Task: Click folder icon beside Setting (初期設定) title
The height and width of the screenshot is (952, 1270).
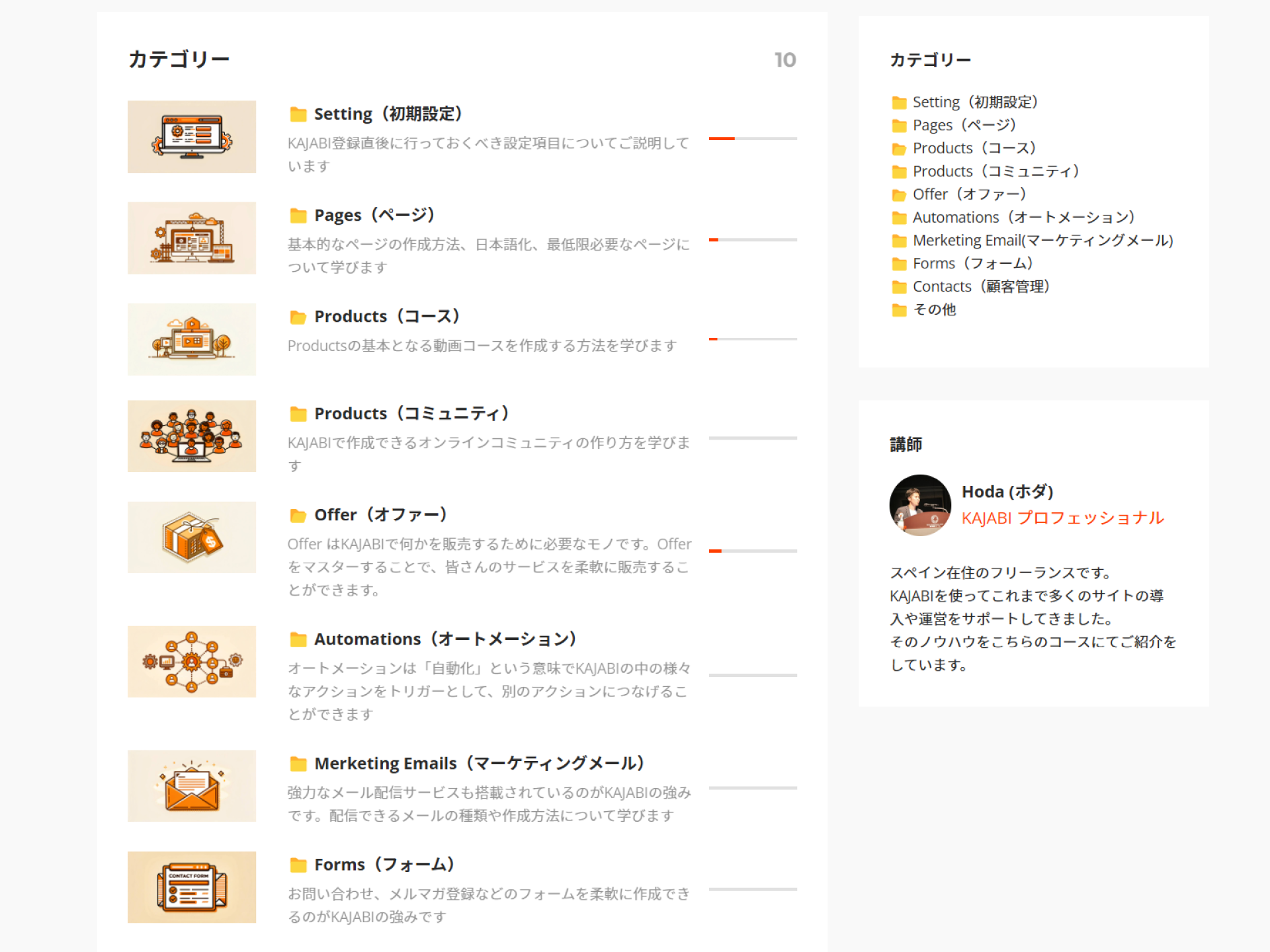Action: tap(298, 114)
